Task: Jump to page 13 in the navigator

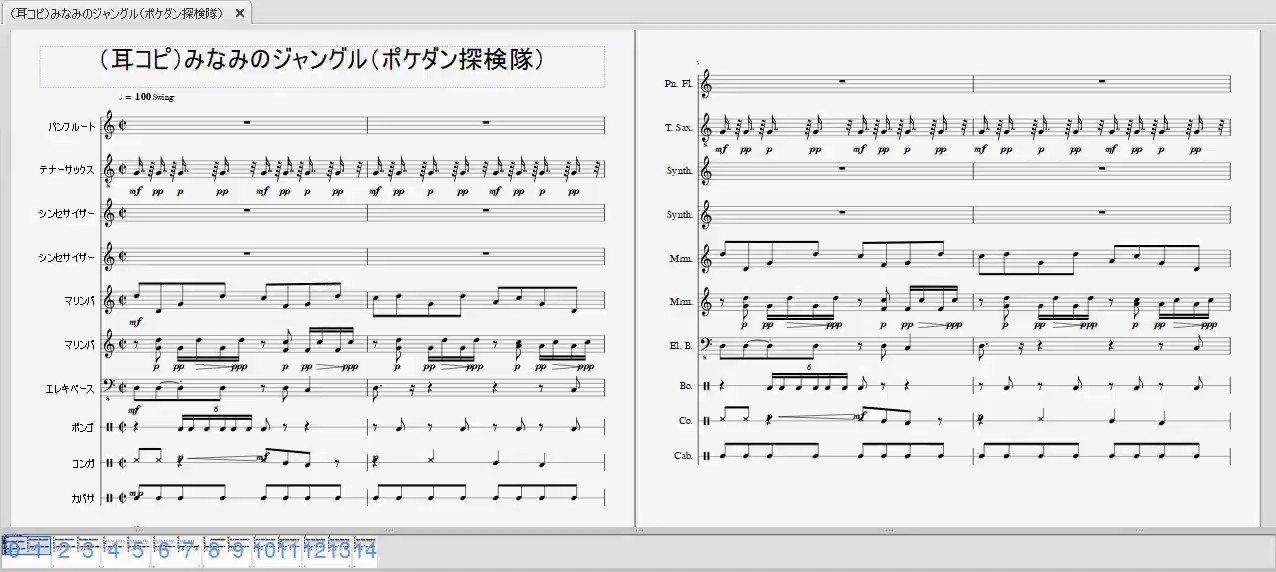Action: [340, 549]
